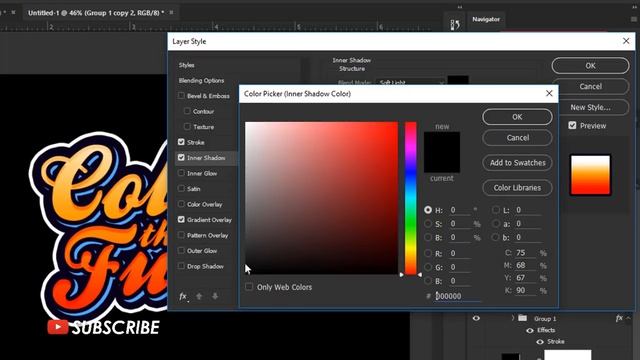
Task: Open Blending Options in Layer Style
Action: 201,80
